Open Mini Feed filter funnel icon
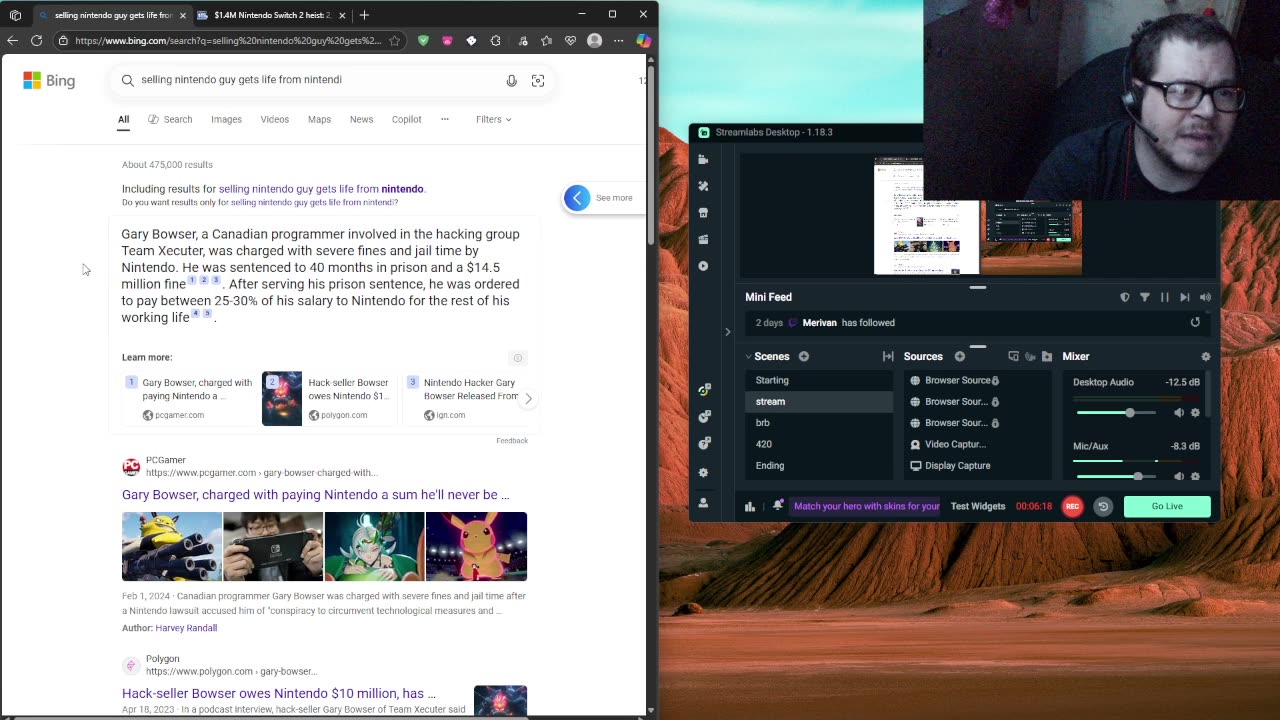Screen dimensions: 1280x720 pos(1145,297)
